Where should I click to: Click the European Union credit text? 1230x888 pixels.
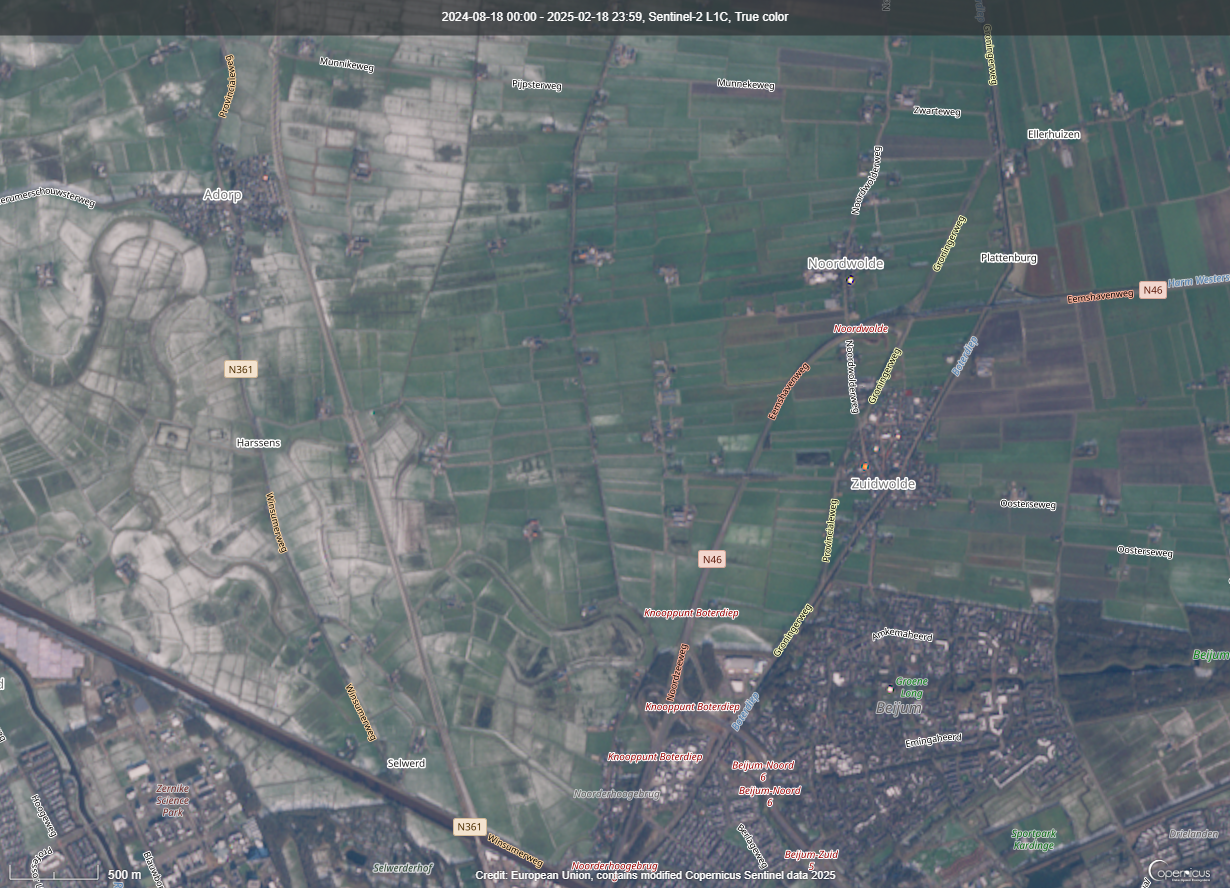[655, 875]
